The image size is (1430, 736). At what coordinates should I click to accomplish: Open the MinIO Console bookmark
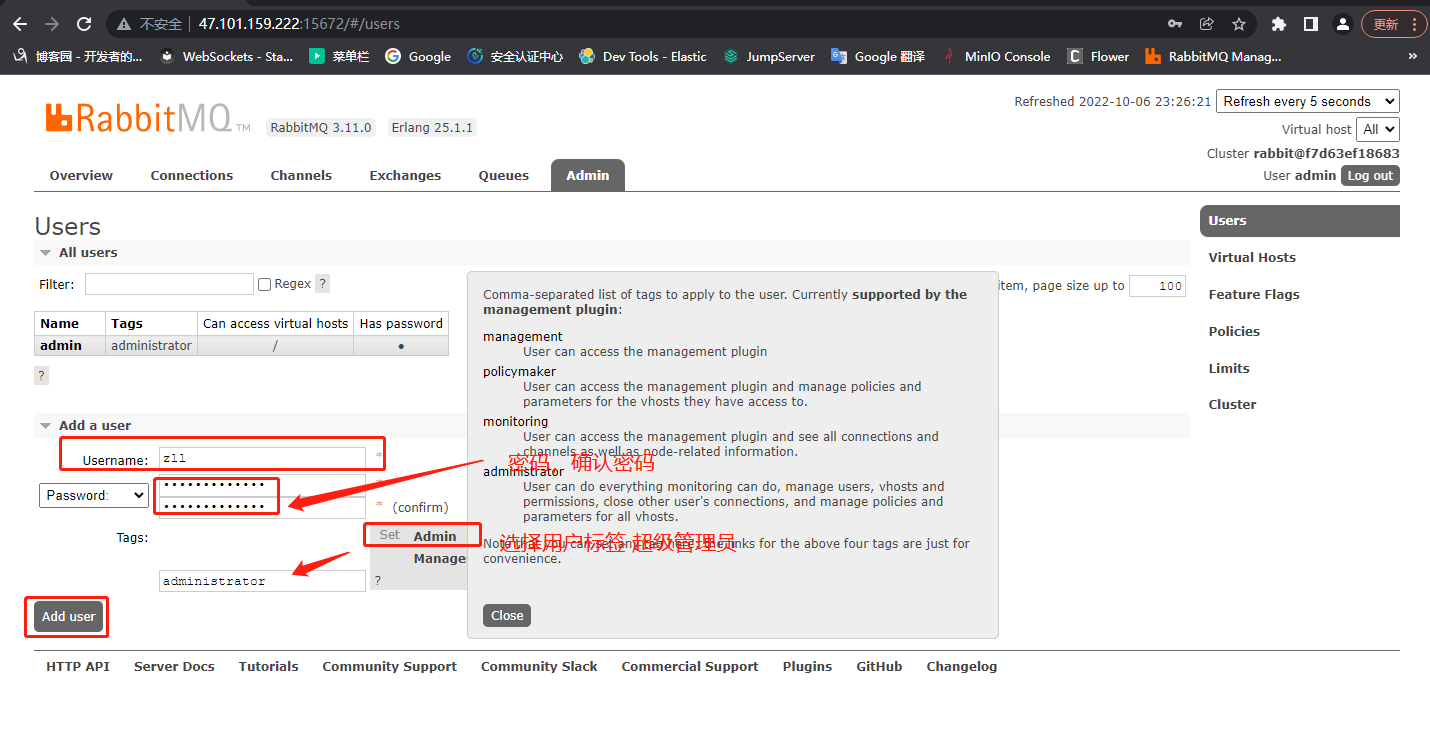tap(996, 57)
